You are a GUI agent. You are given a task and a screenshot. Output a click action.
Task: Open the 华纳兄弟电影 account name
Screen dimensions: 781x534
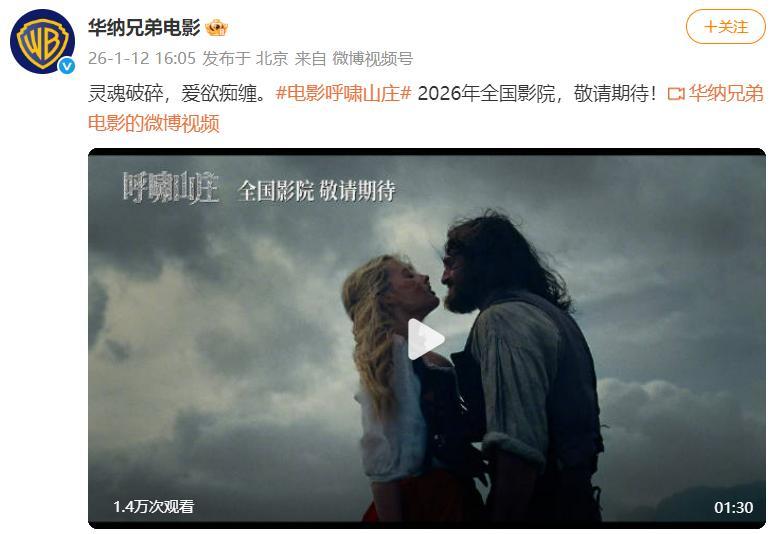point(144,27)
